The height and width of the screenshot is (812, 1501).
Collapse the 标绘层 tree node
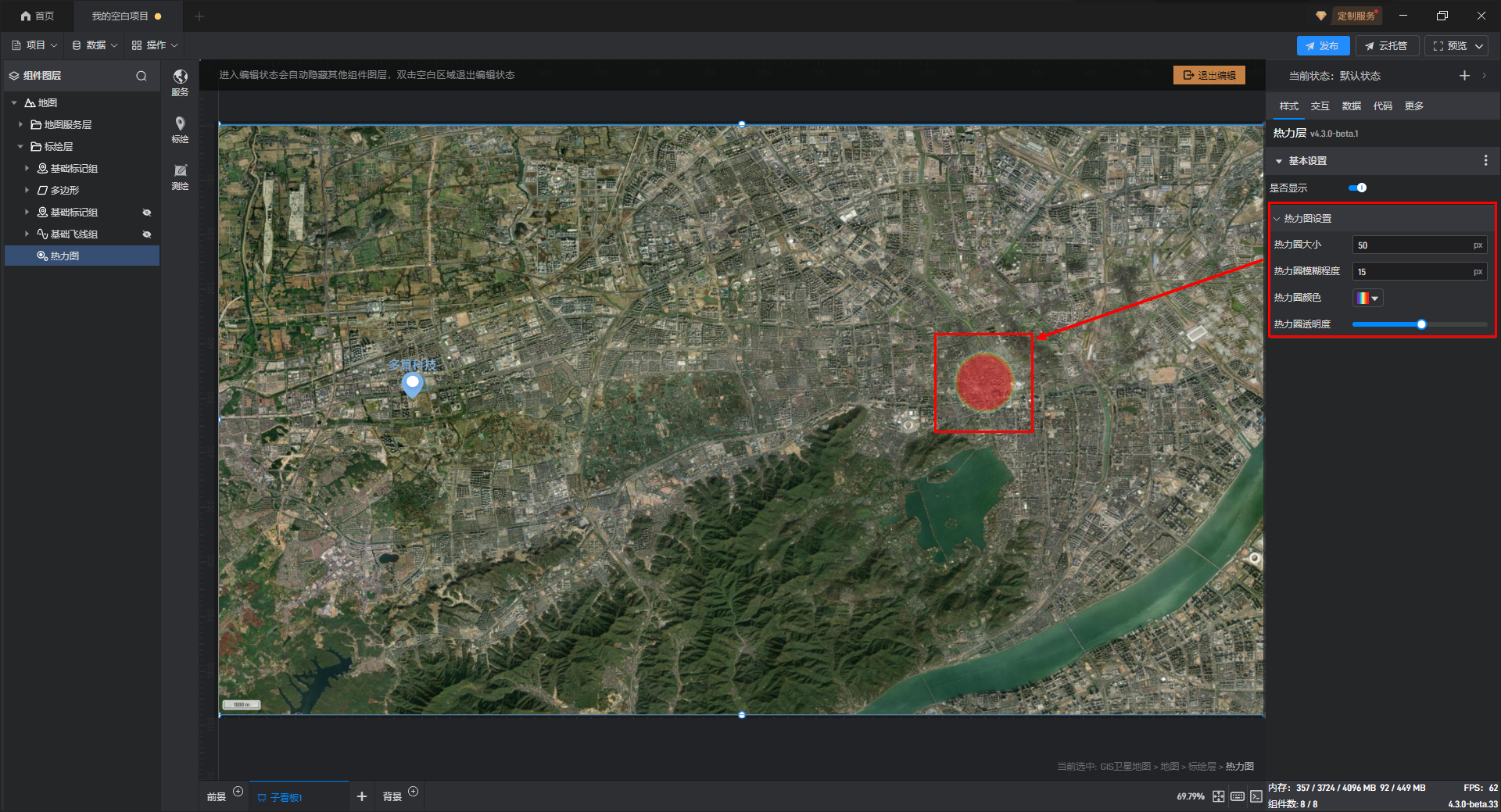pos(20,146)
